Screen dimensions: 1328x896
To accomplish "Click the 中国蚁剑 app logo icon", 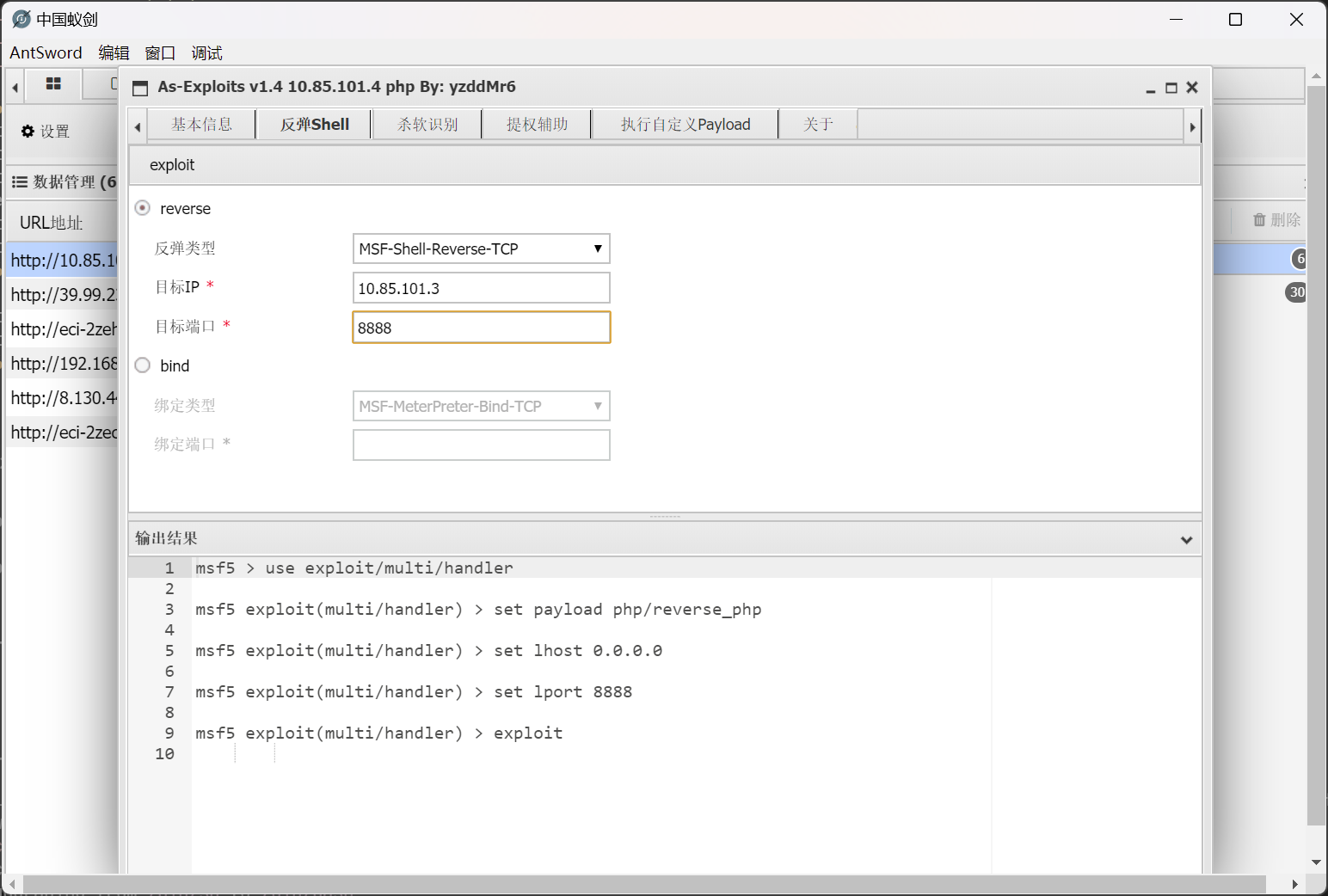I will [x=22, y=19].
